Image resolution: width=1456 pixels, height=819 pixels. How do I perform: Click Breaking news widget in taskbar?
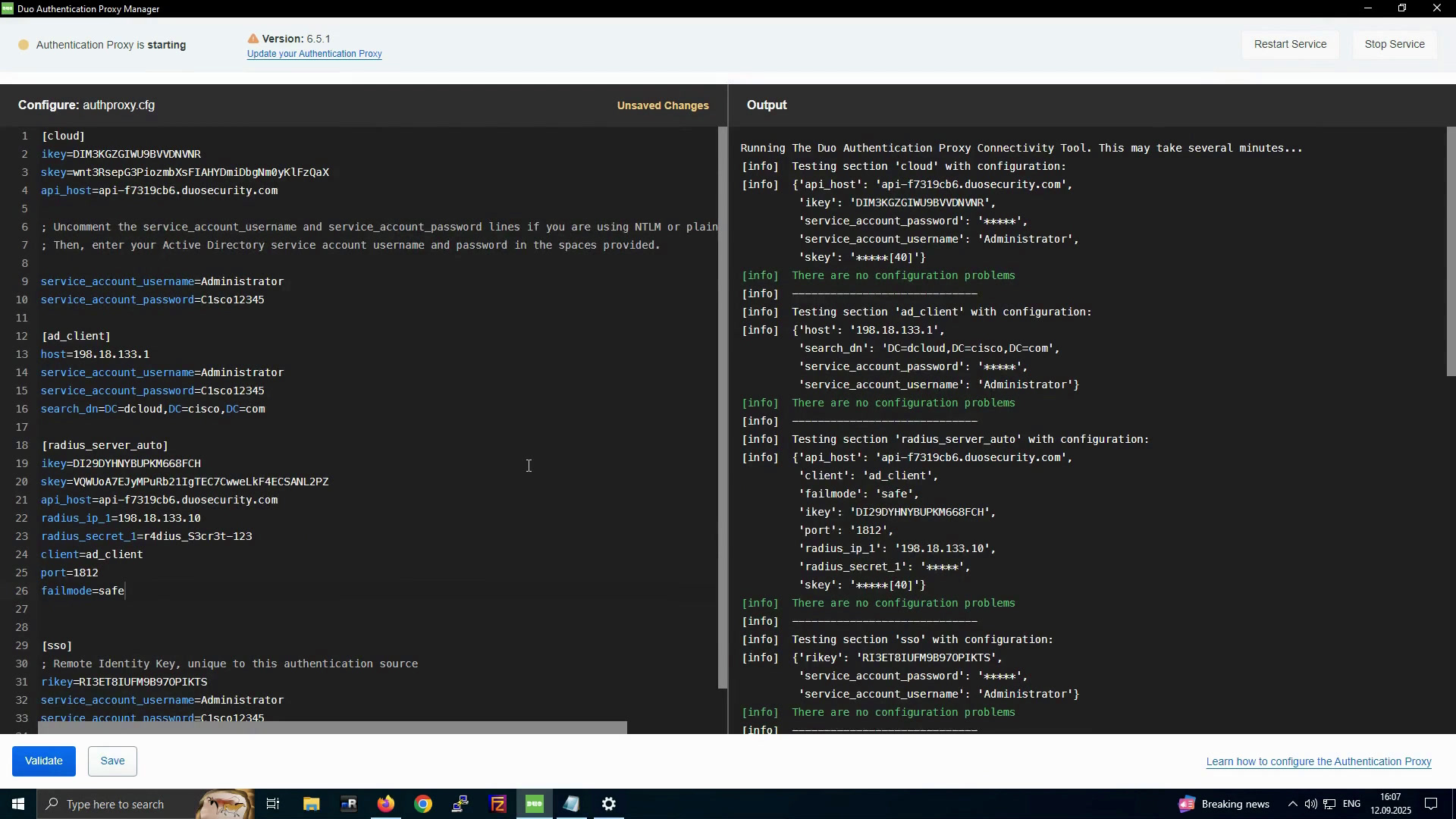1225,805
